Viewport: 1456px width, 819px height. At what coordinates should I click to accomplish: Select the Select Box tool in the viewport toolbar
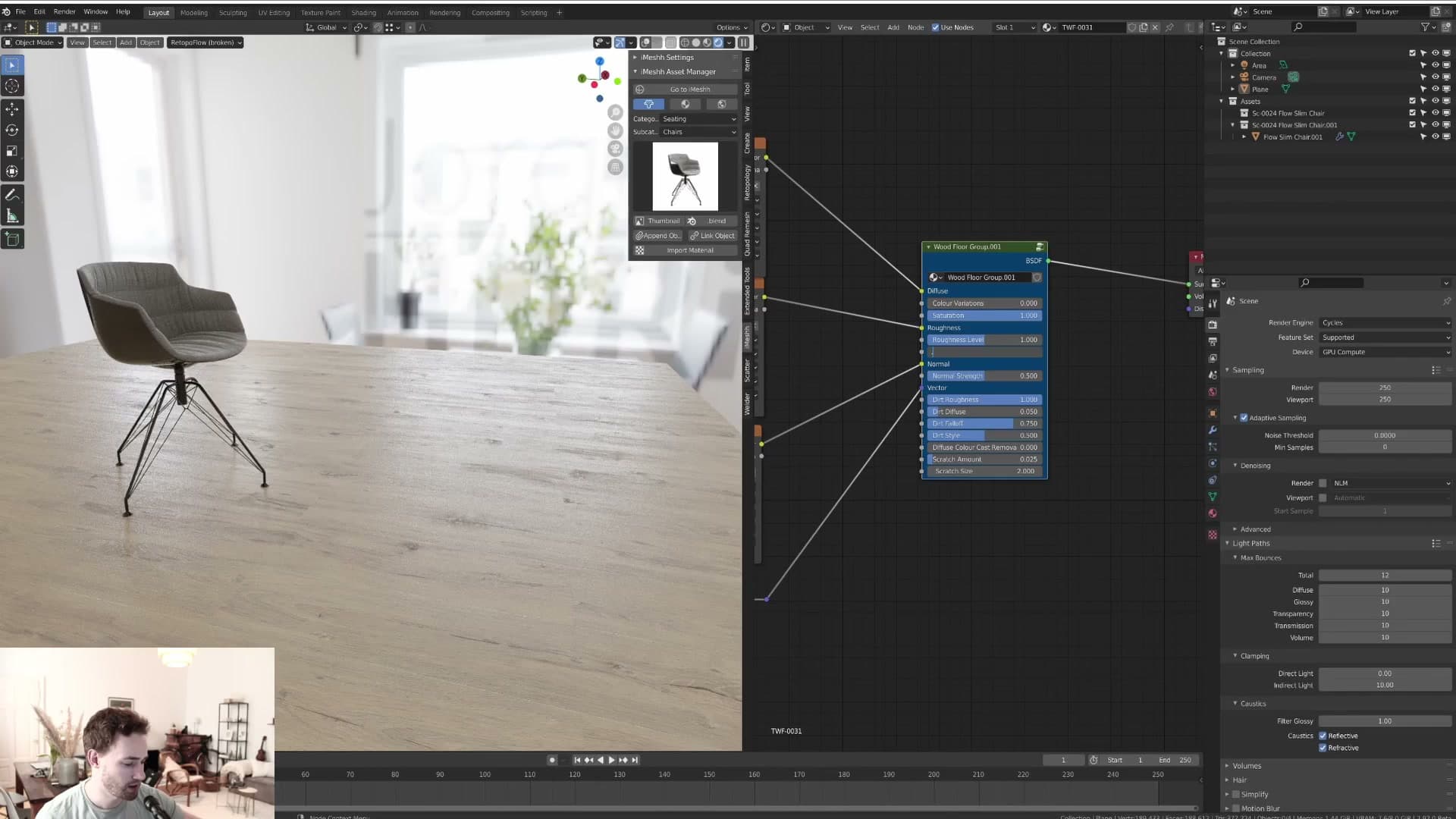coord(12,66)
